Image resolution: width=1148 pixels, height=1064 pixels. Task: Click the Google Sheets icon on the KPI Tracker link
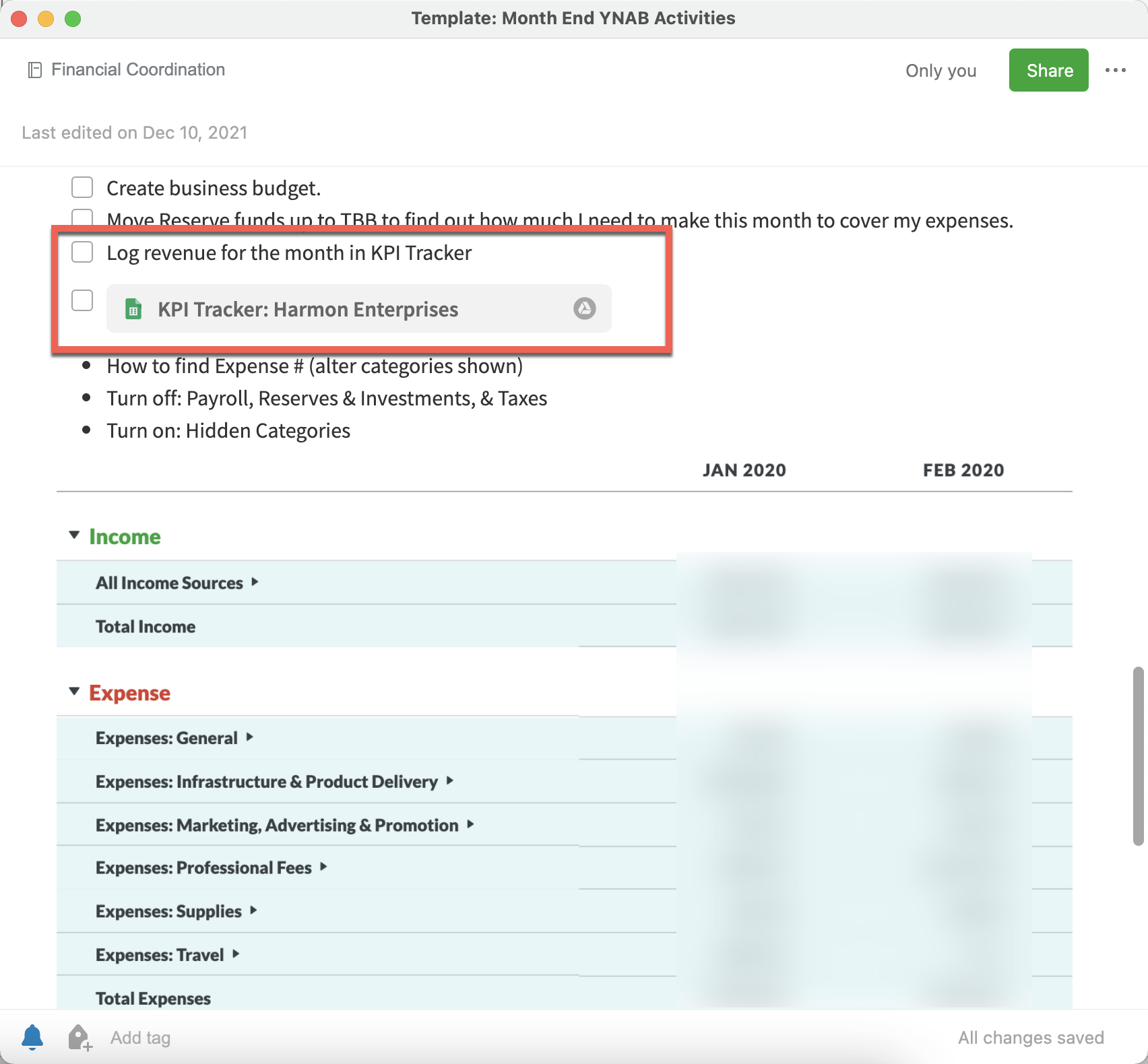[134, 309]
